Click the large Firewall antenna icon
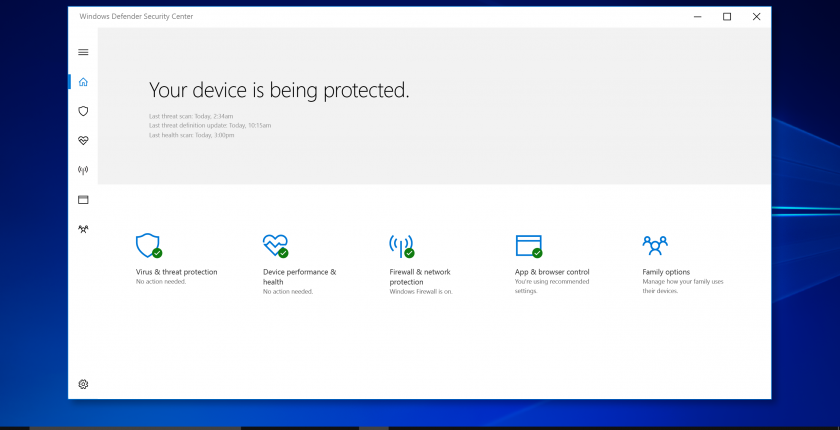 point(402,246)
